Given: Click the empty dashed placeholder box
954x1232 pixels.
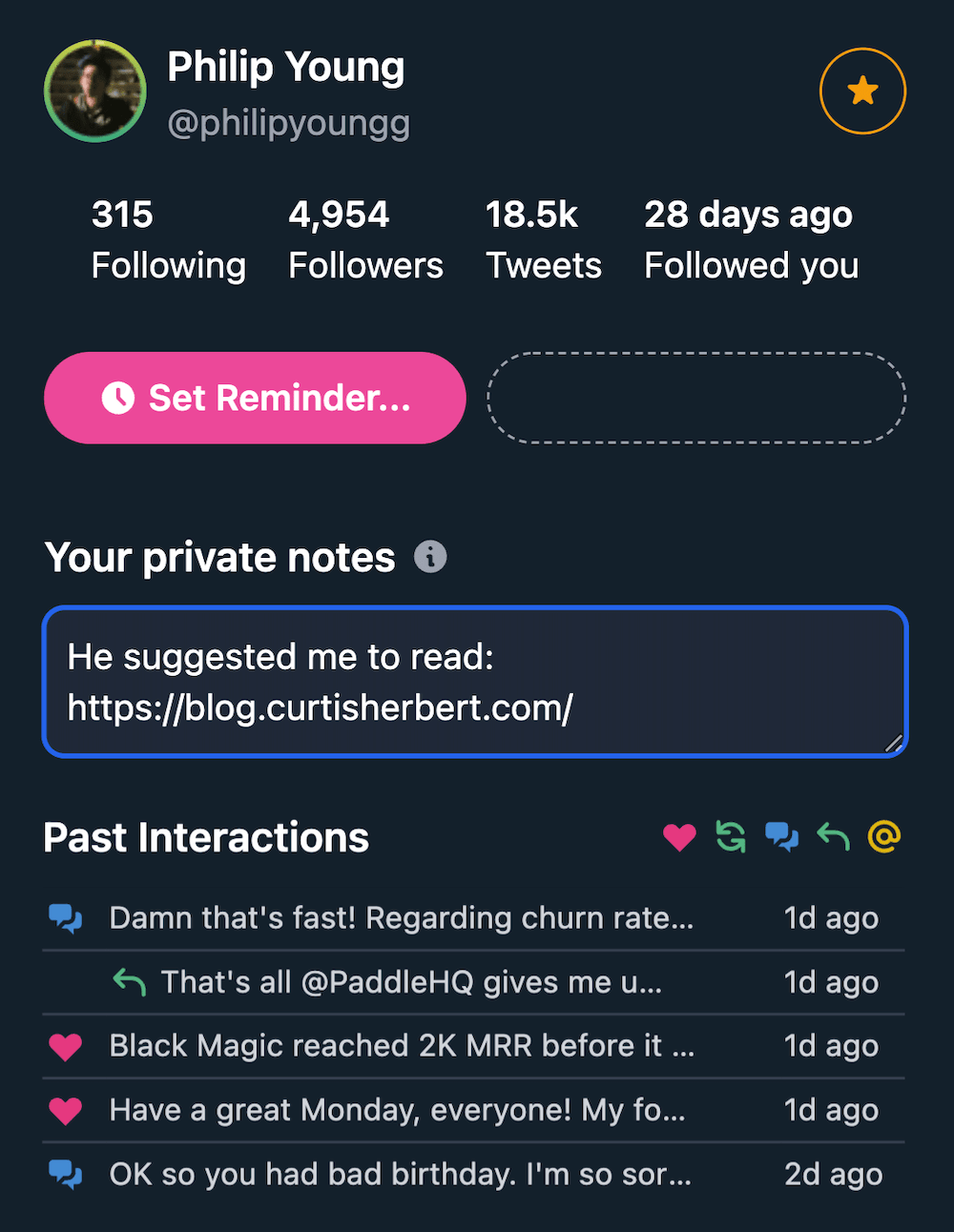Looking at the screenshot, I should pos(696,398).
